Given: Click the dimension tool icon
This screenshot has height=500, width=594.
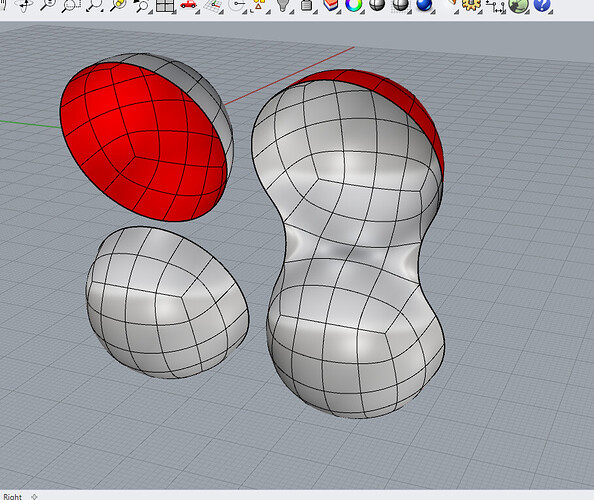Looking at the screenshot, I should tap(496, 6).
